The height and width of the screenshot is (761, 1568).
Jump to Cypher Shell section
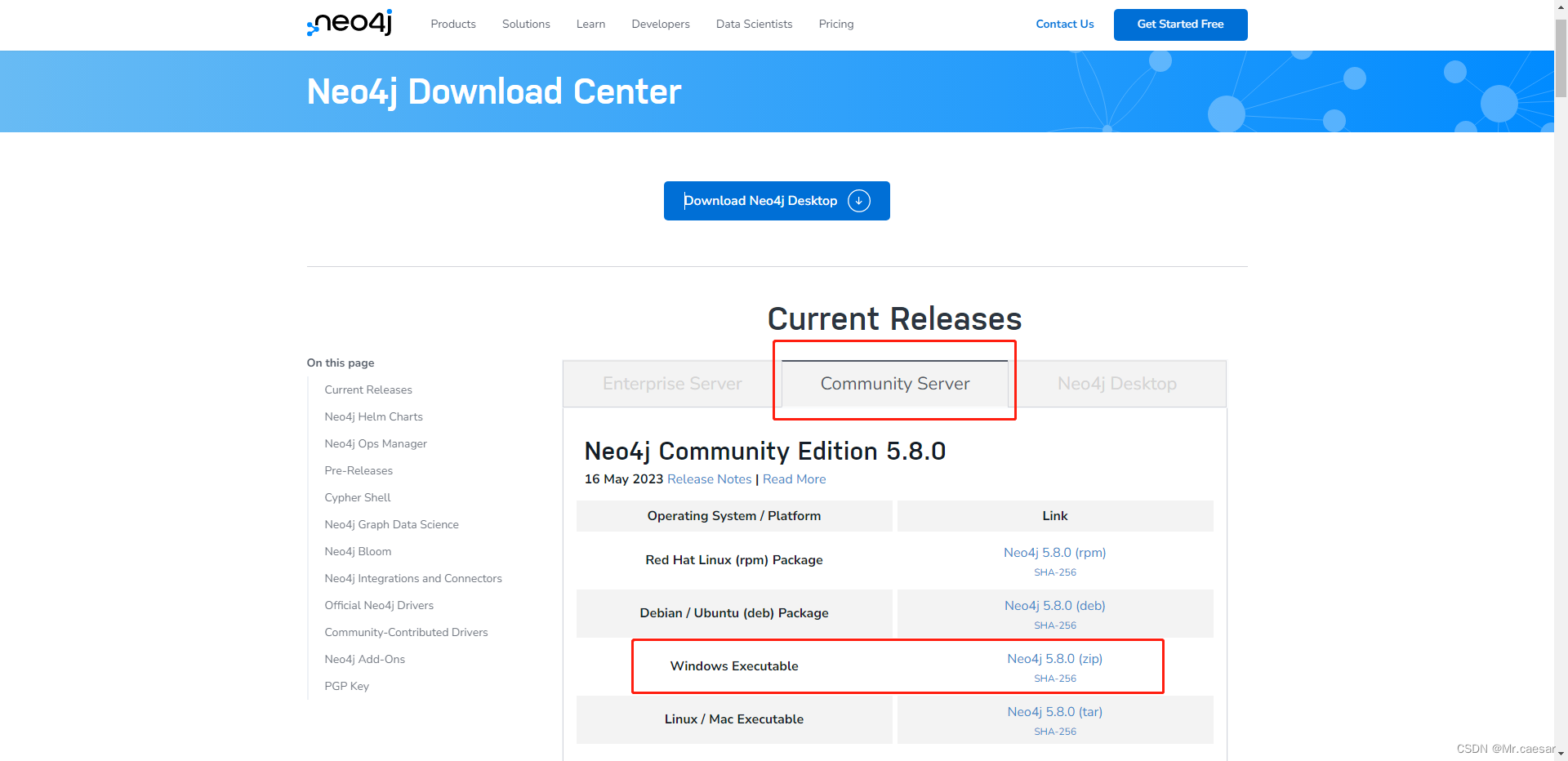click(358, 498)
